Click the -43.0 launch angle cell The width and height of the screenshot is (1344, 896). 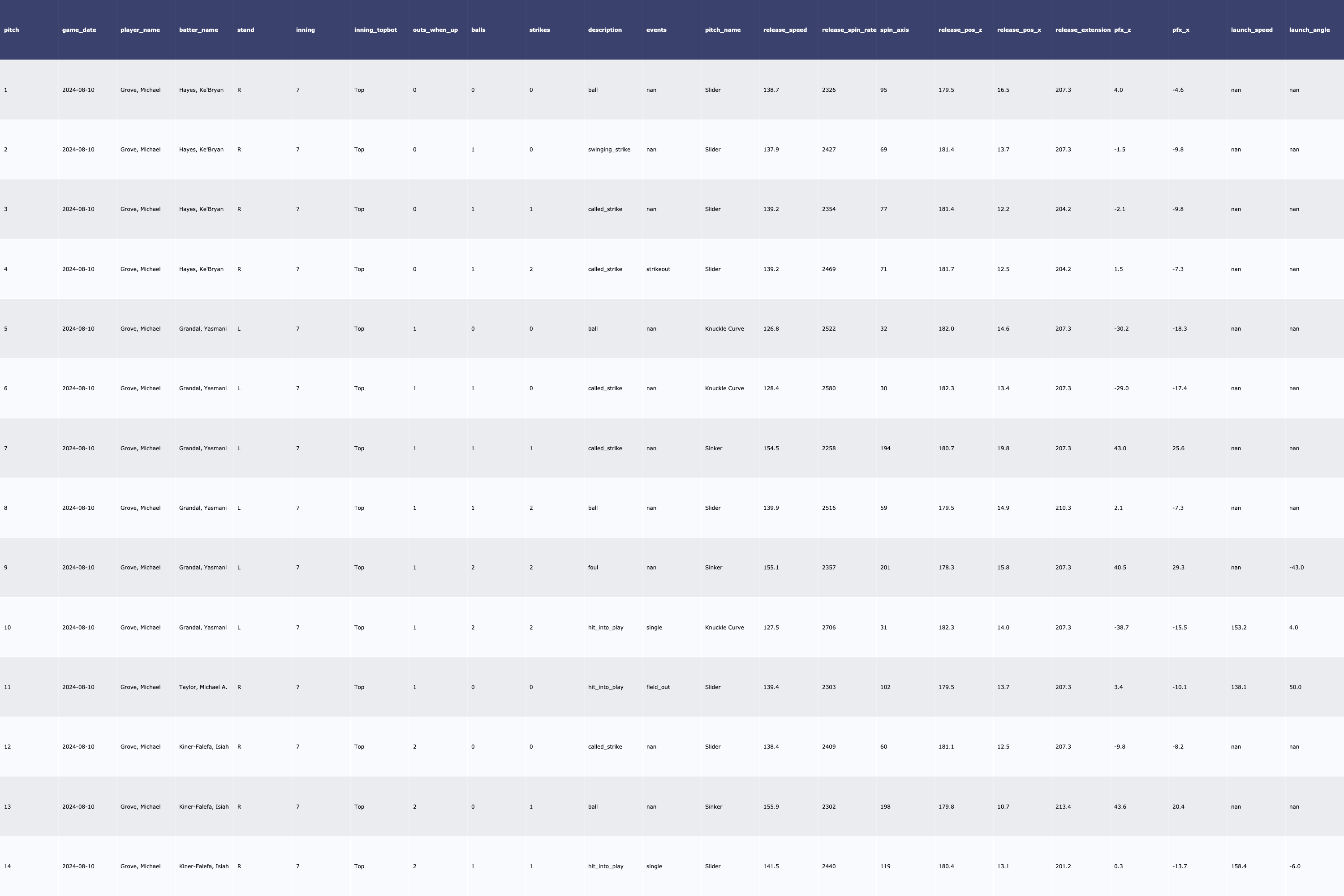coord(1297,568)
